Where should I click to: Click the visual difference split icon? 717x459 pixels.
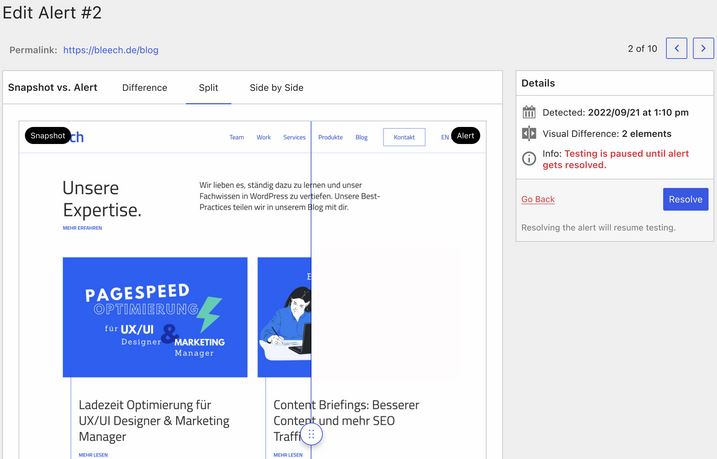pyautogui.click(x=529, y=133)
